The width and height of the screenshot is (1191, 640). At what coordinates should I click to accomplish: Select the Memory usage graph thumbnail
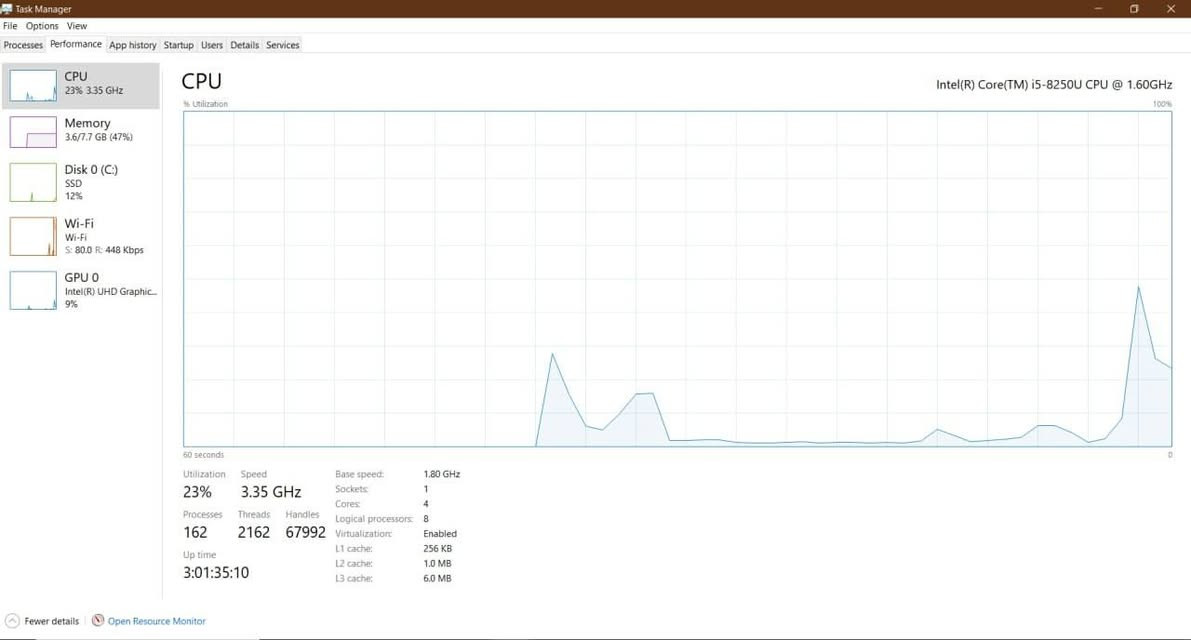pyautogui.click(x=33, y=132)
